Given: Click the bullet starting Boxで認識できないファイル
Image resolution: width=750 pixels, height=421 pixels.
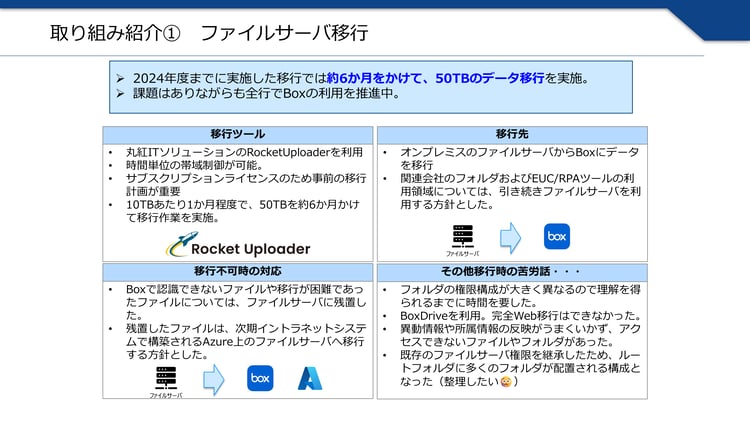Looking at the screenshot, I should point(246,302).
